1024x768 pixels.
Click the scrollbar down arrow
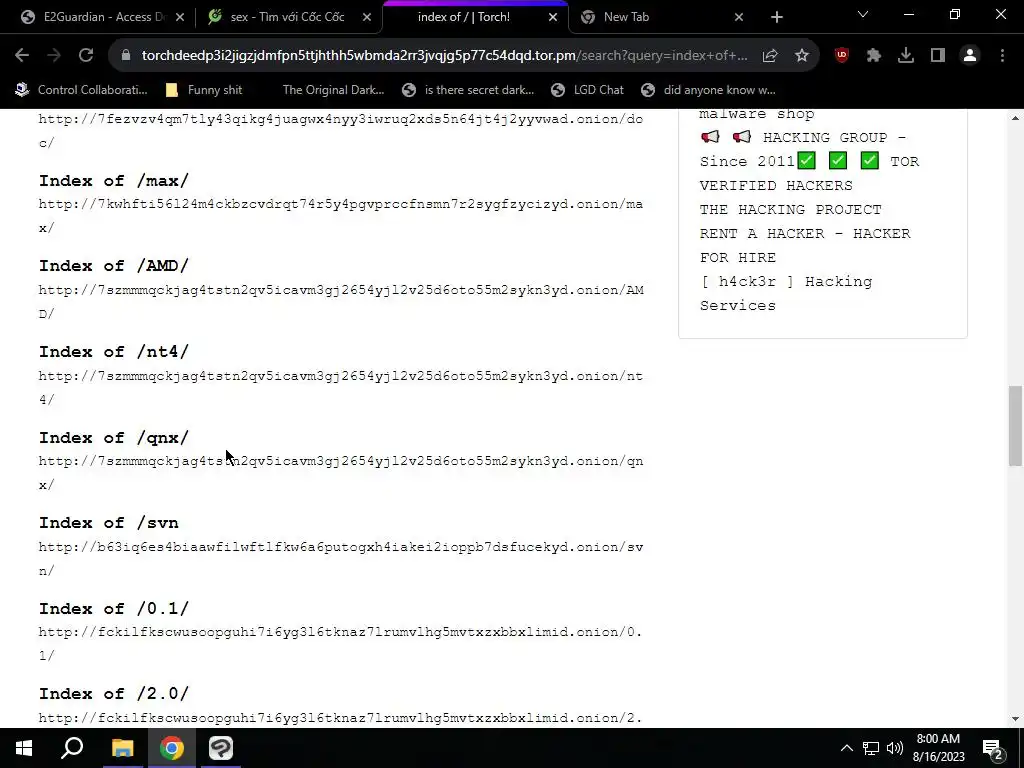pos(1015,719)
